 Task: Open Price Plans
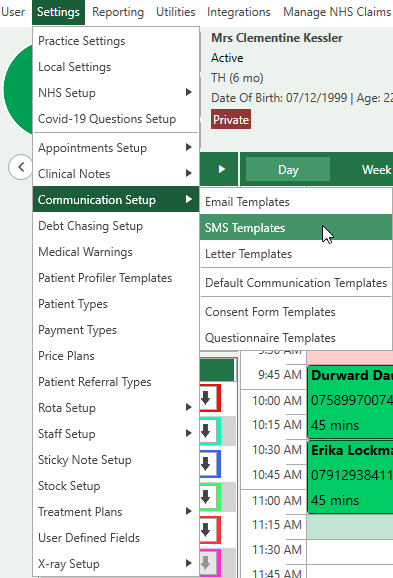[x=116, y=356]
